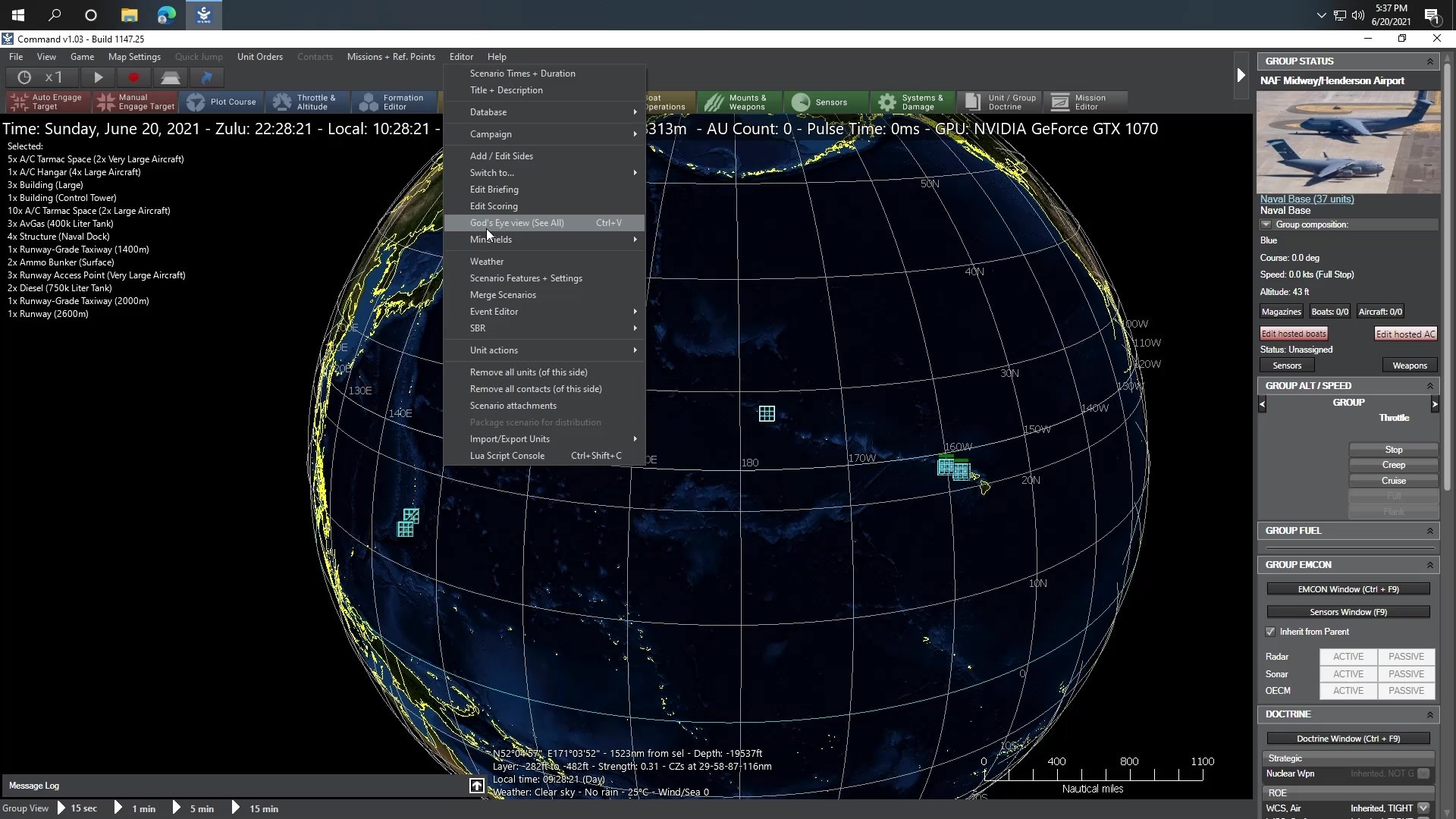The width and height of the screenshot is (1456, 819).
Task: Open the WCS, Air dropdown
Action: point(1423,808)
